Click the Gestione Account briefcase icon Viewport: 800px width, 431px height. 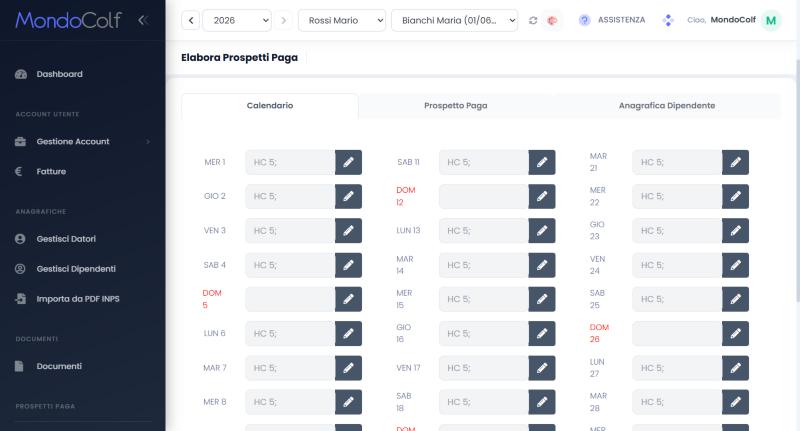point(20,141)
